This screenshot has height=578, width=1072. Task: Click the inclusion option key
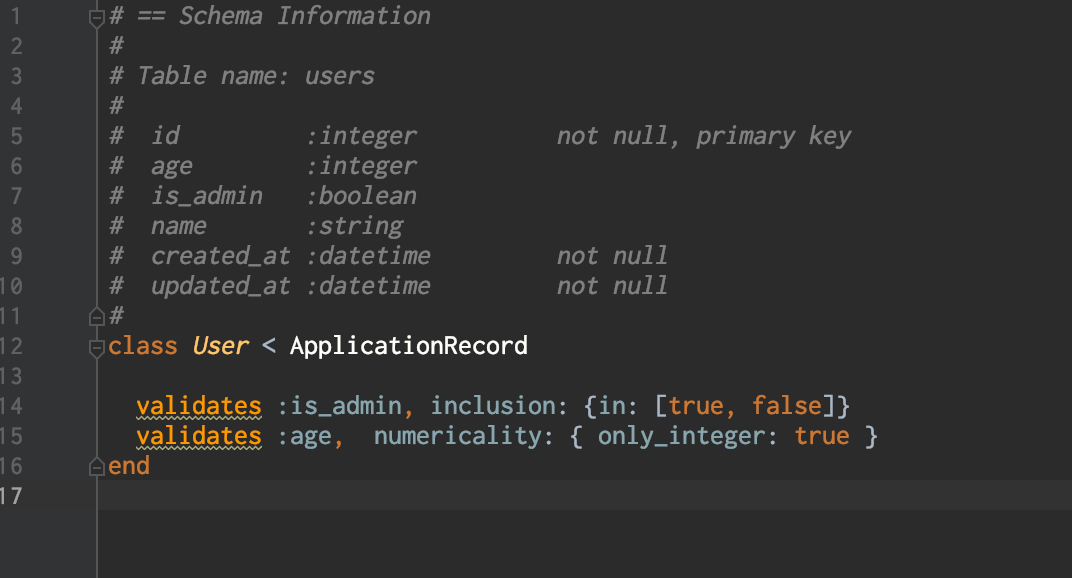(x=492, y=406)
